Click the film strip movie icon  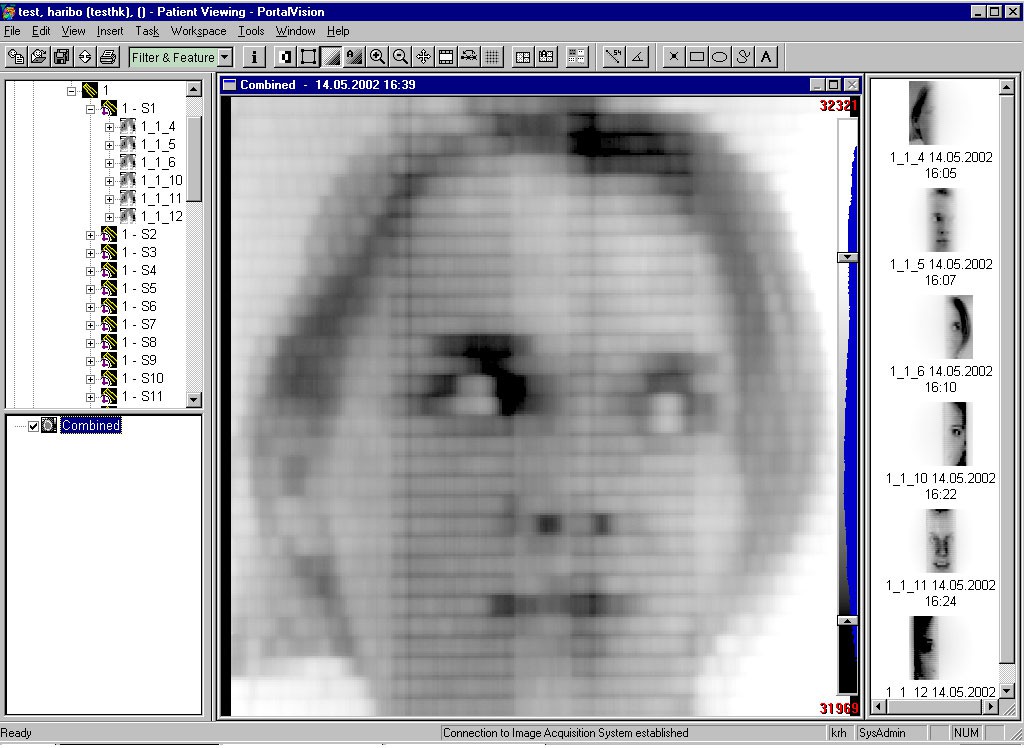coord(446,57)
